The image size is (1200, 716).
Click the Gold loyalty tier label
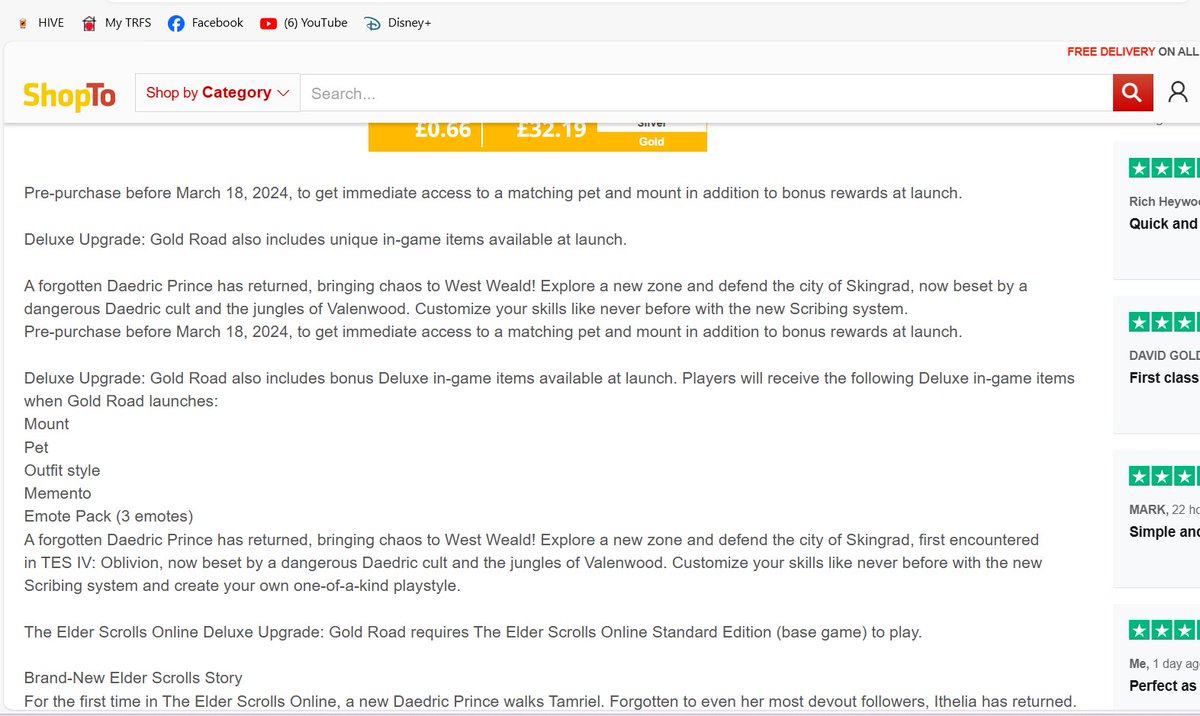click(x=652, y=142)
